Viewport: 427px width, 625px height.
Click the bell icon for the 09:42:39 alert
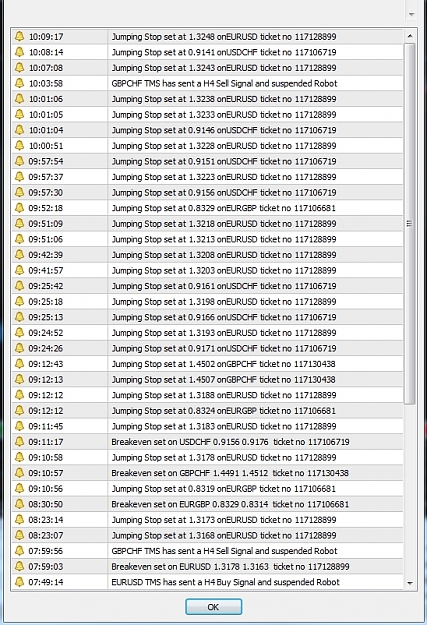pyautogui.click(x=19, y=255)
